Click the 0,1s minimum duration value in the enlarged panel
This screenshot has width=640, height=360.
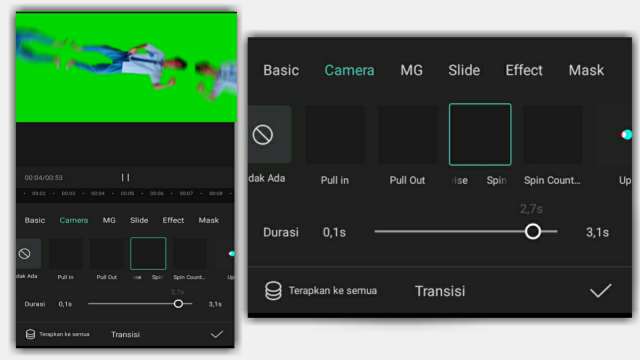(x=334, y=232)
